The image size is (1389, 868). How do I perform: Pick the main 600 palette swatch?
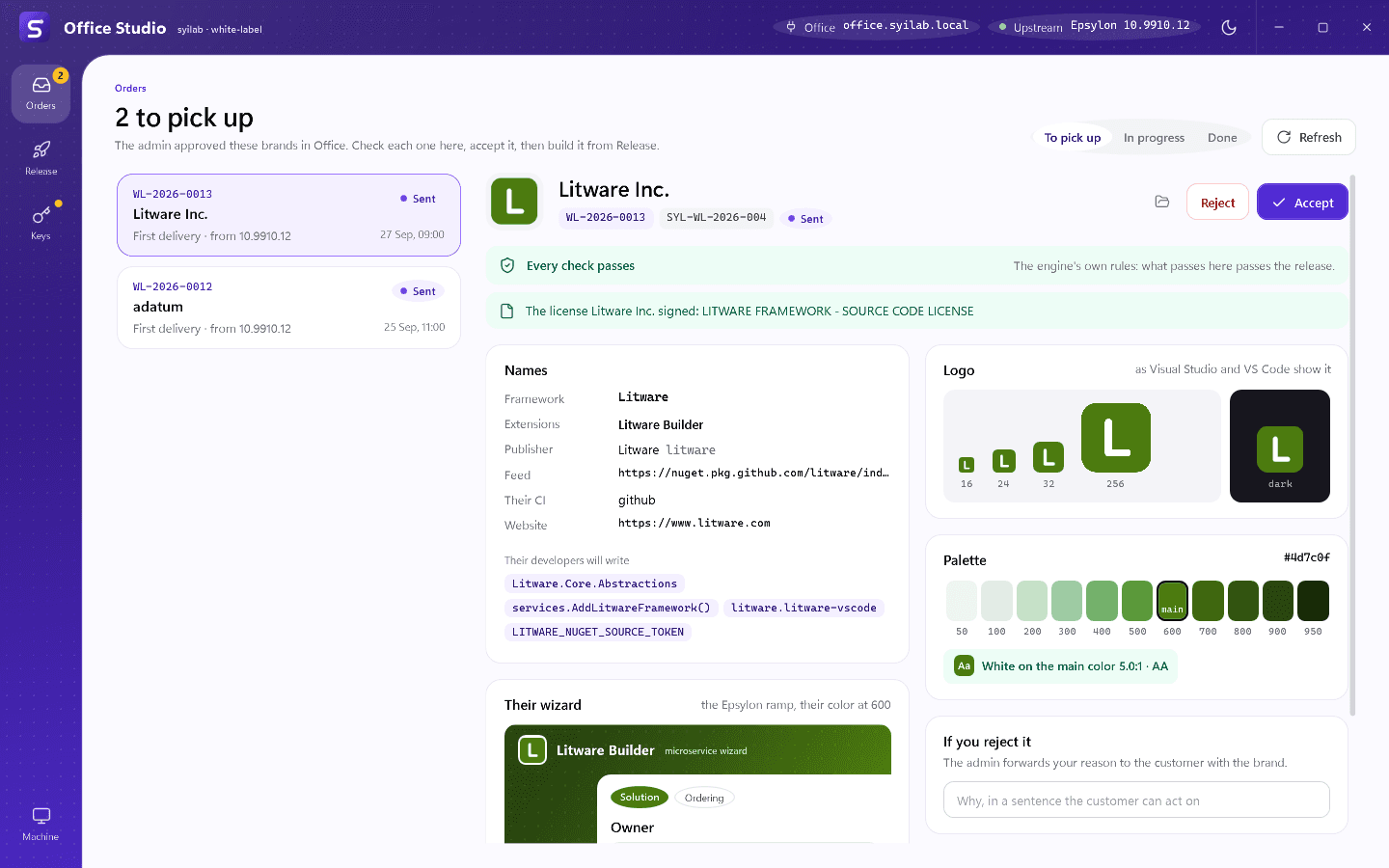coord(1172,601)
